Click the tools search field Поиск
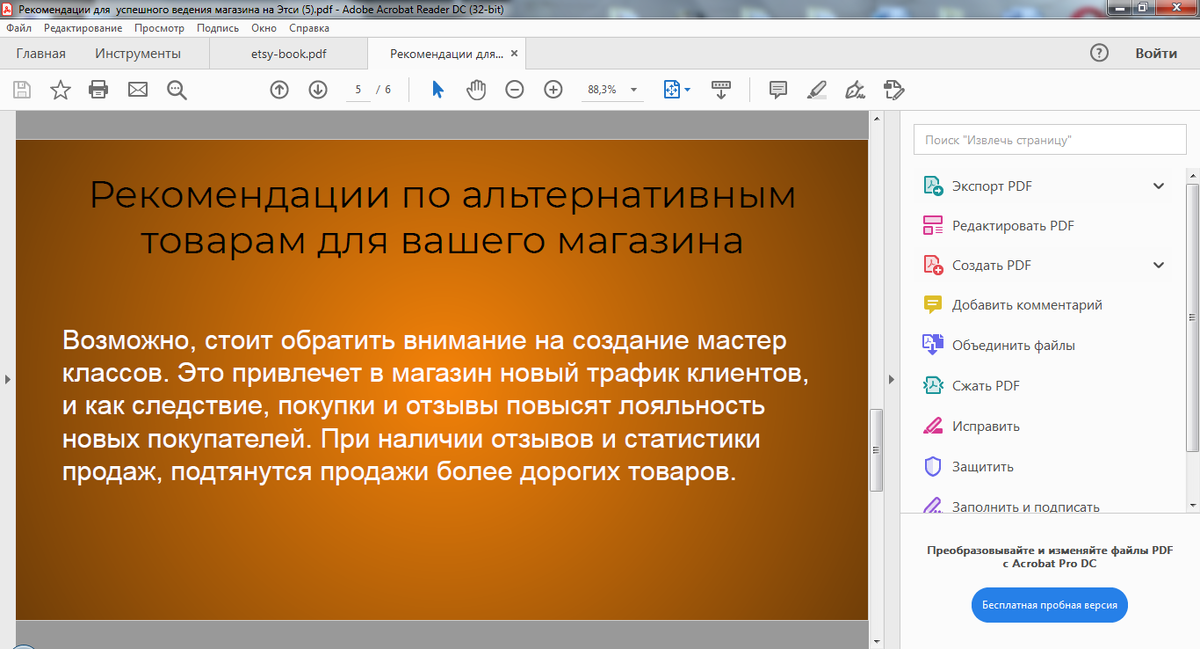1200x649 pixels. pyautogui.click(x=1050, y=140)
